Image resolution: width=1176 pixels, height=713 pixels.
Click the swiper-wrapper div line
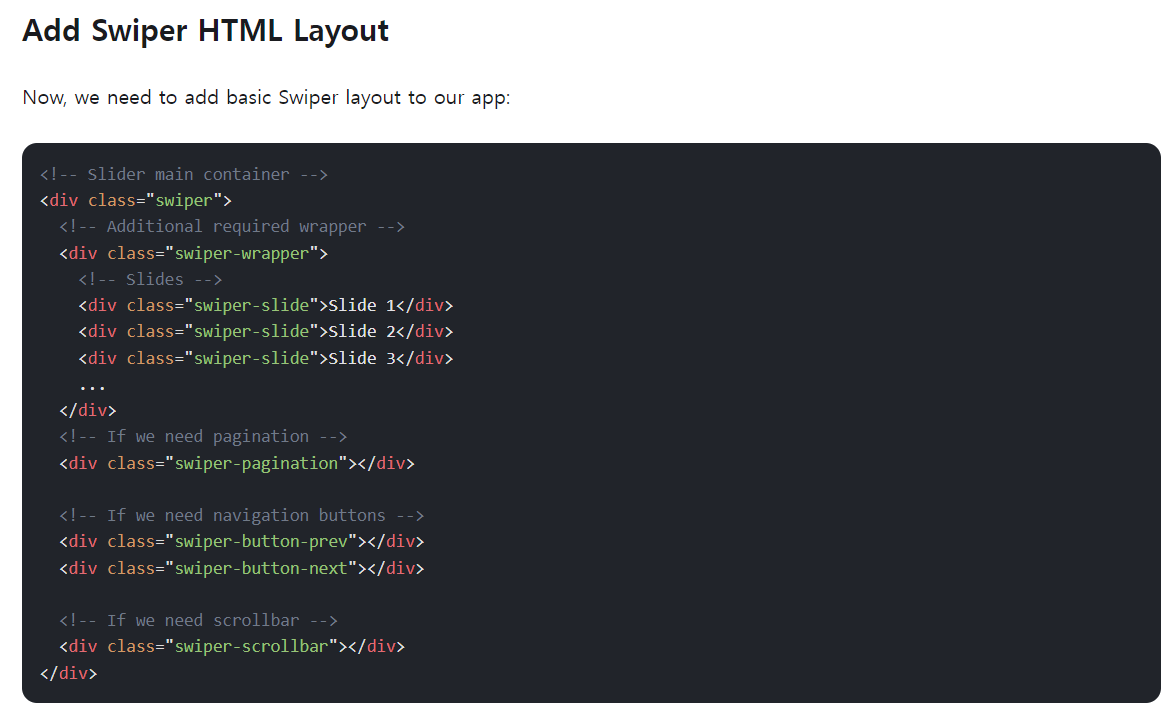point(194,253)
